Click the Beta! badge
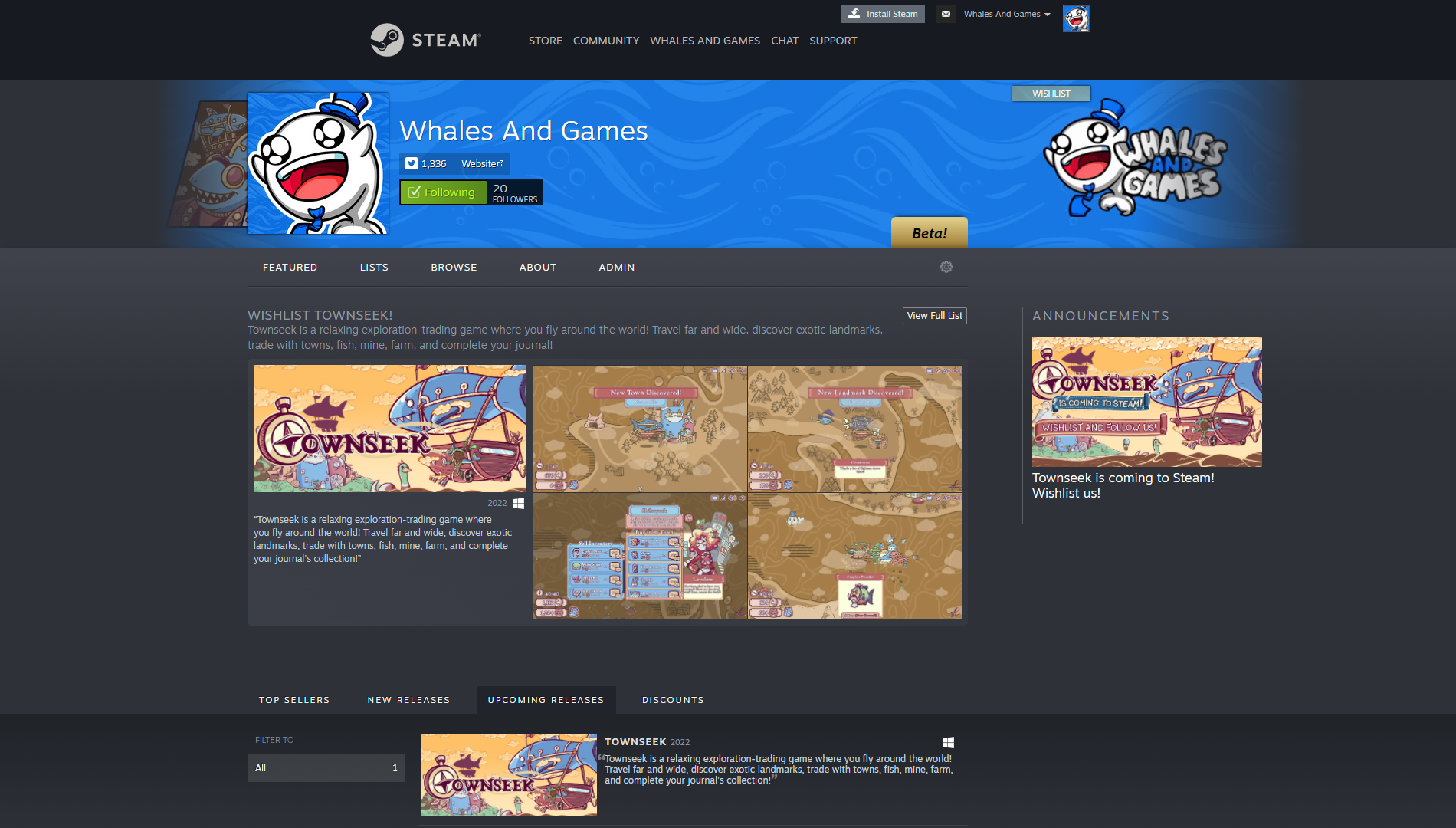This screenshot has width=1456, height=828. (x=930, y=233)
